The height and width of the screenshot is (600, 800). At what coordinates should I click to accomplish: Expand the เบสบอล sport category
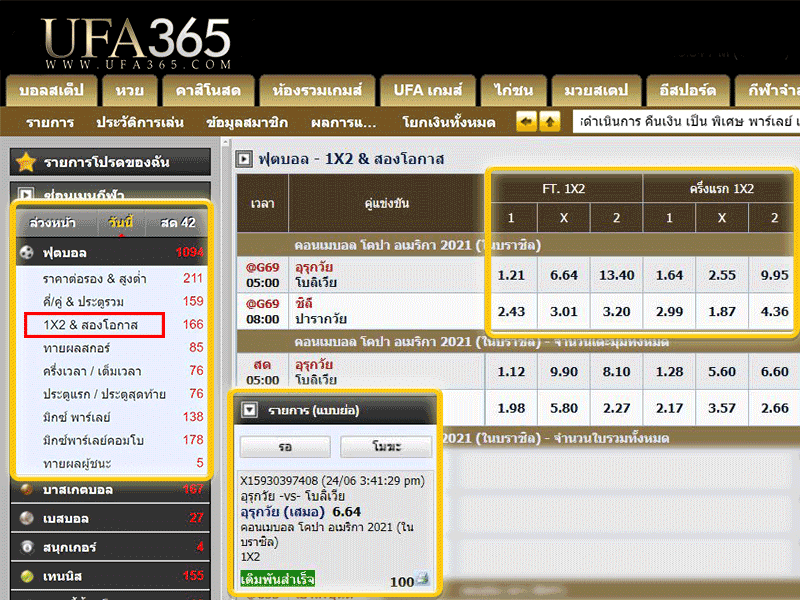click(x=110, y=518)
